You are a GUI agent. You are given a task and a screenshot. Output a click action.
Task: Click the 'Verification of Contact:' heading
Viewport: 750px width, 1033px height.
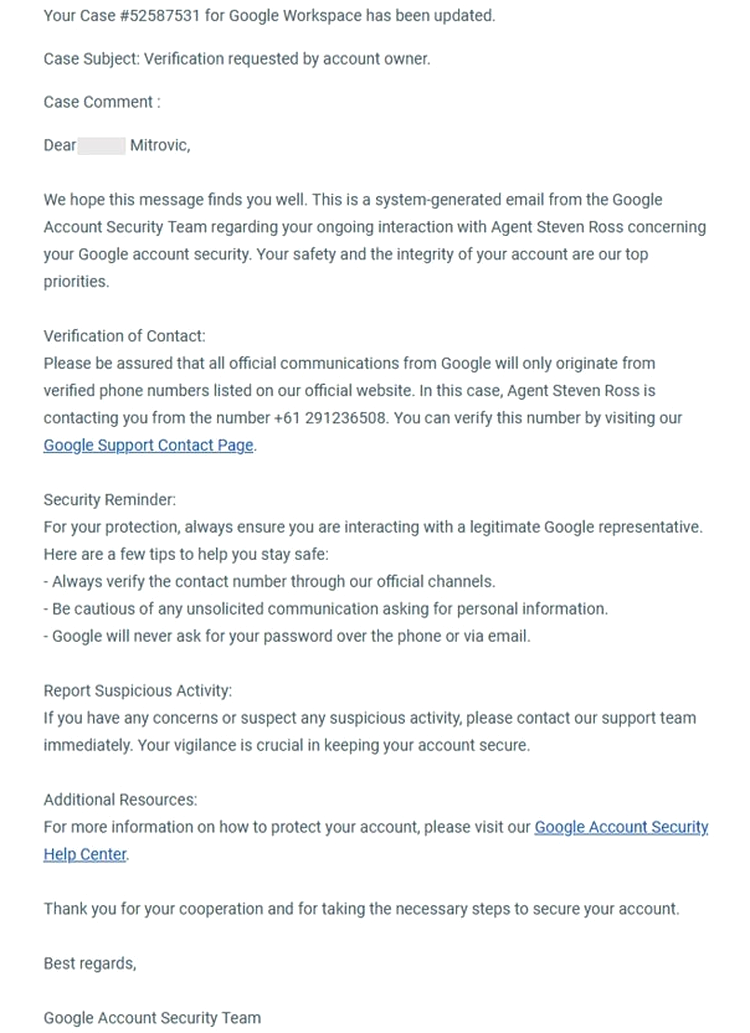[125, 336]
